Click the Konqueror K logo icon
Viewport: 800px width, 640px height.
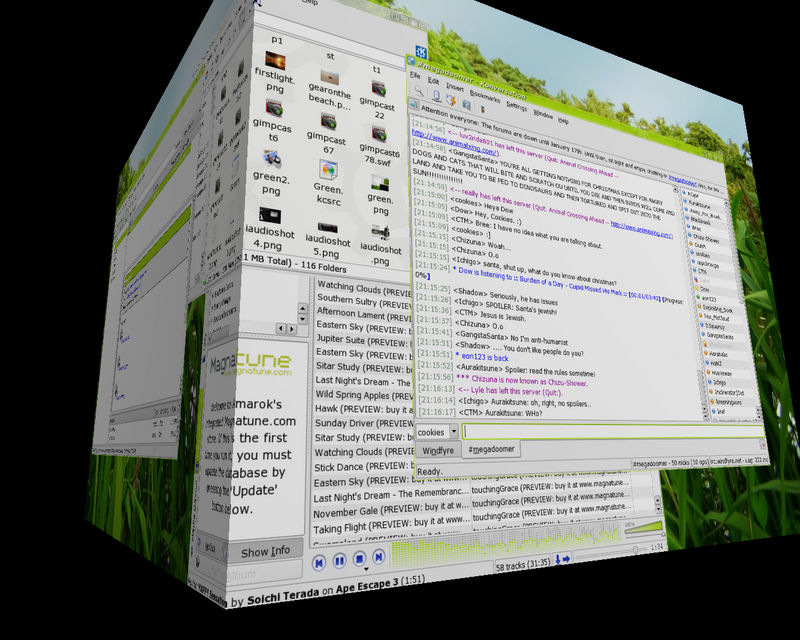click(421, 53)
